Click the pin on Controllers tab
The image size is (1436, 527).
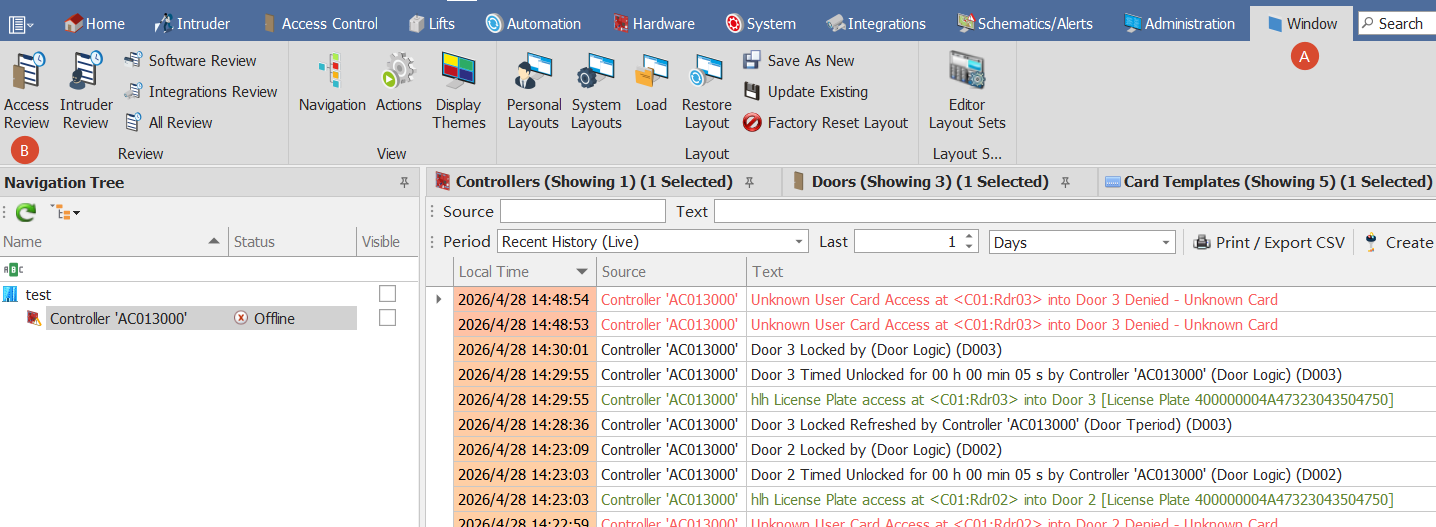point(749,182)
